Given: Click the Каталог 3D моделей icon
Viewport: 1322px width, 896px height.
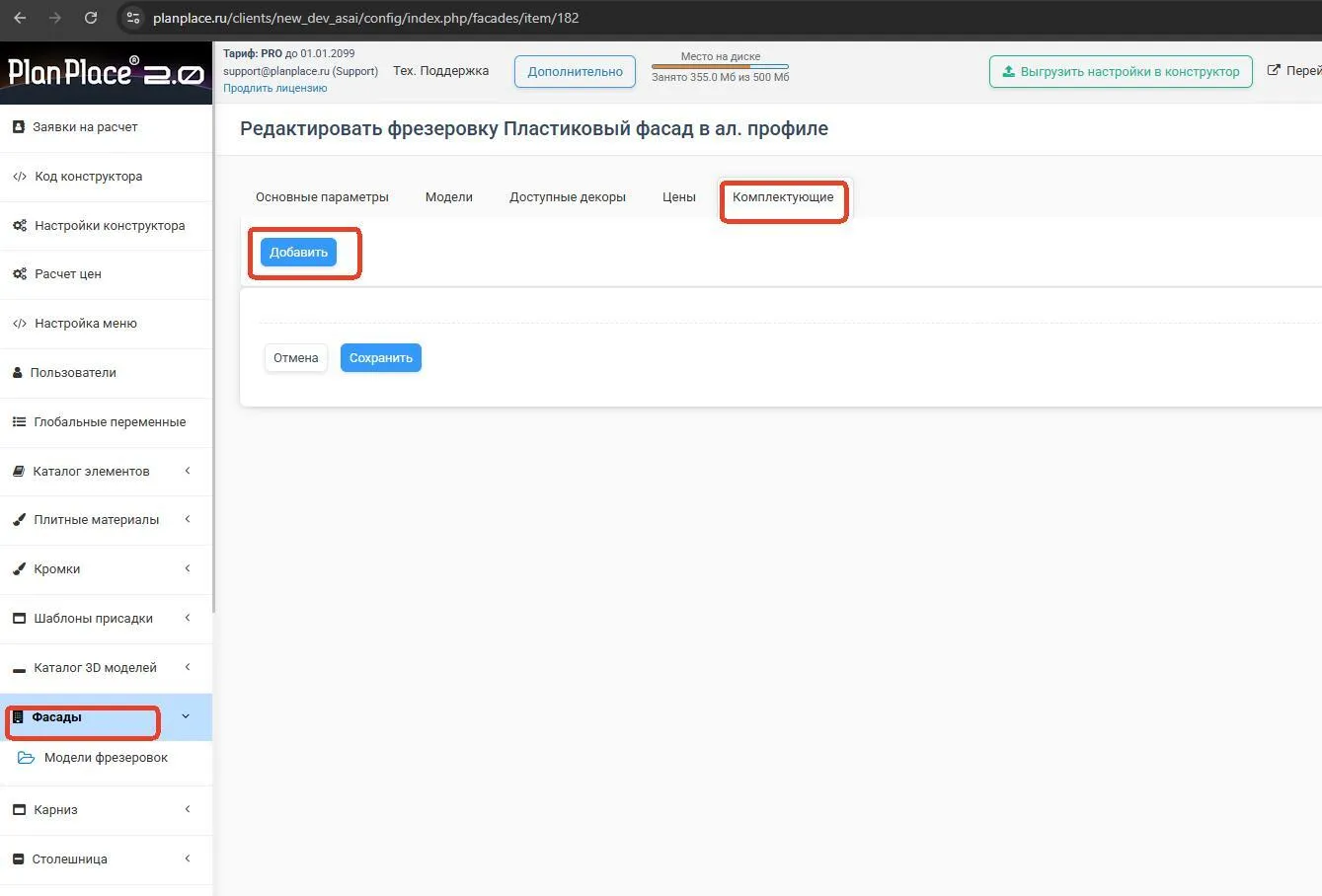Looking at the screenshot, I should pos(19,670).
